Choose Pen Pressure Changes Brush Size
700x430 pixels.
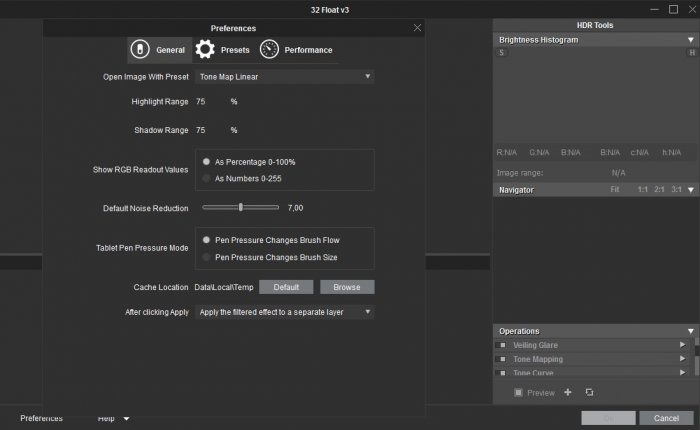[207, 257]
